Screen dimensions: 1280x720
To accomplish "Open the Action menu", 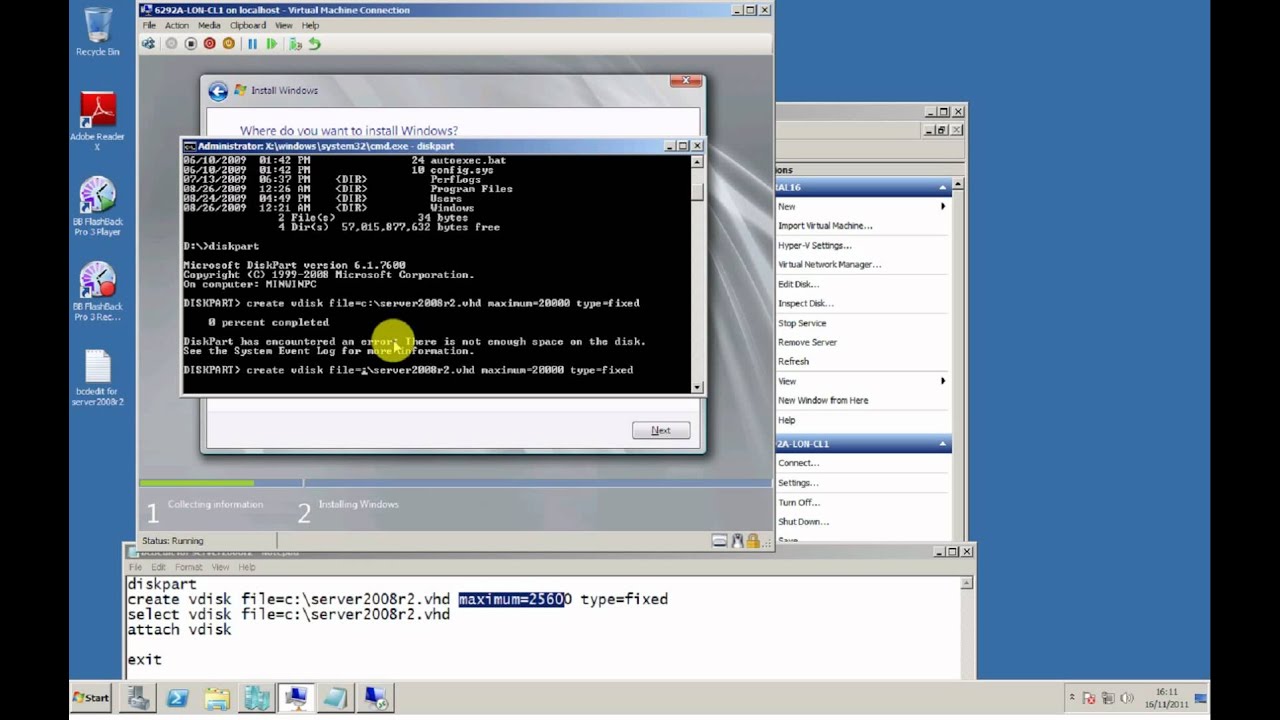I will (176, 25).
